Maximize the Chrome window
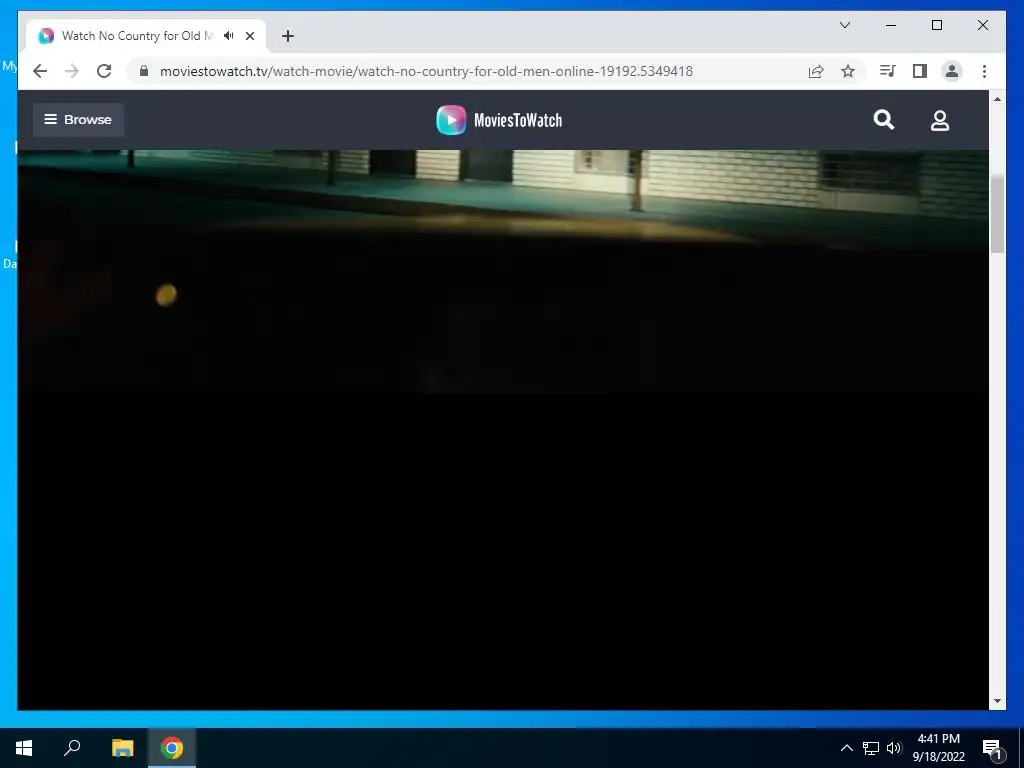 coord(936,25)
